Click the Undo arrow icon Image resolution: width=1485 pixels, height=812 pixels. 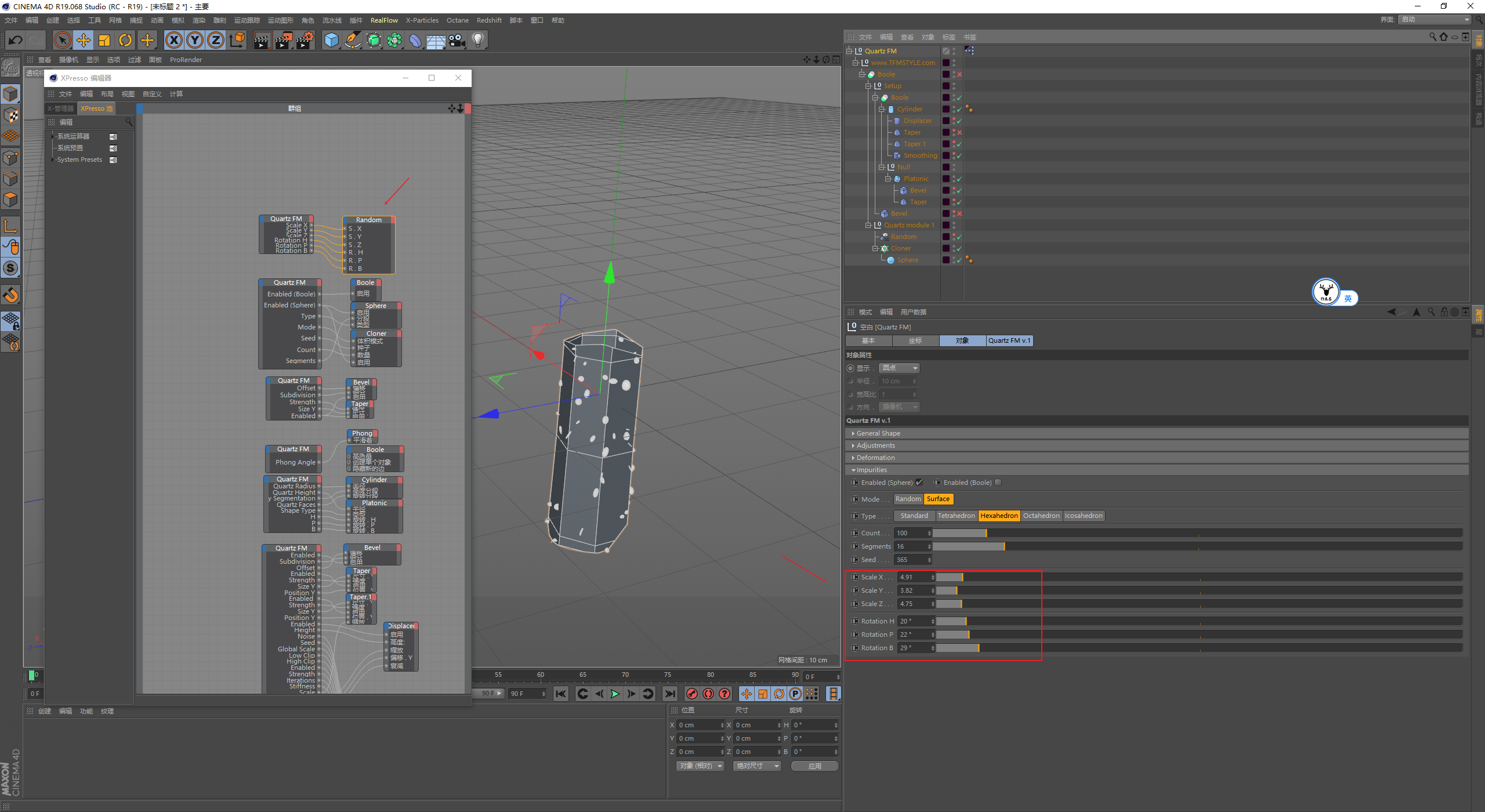[x=16, y=40]
